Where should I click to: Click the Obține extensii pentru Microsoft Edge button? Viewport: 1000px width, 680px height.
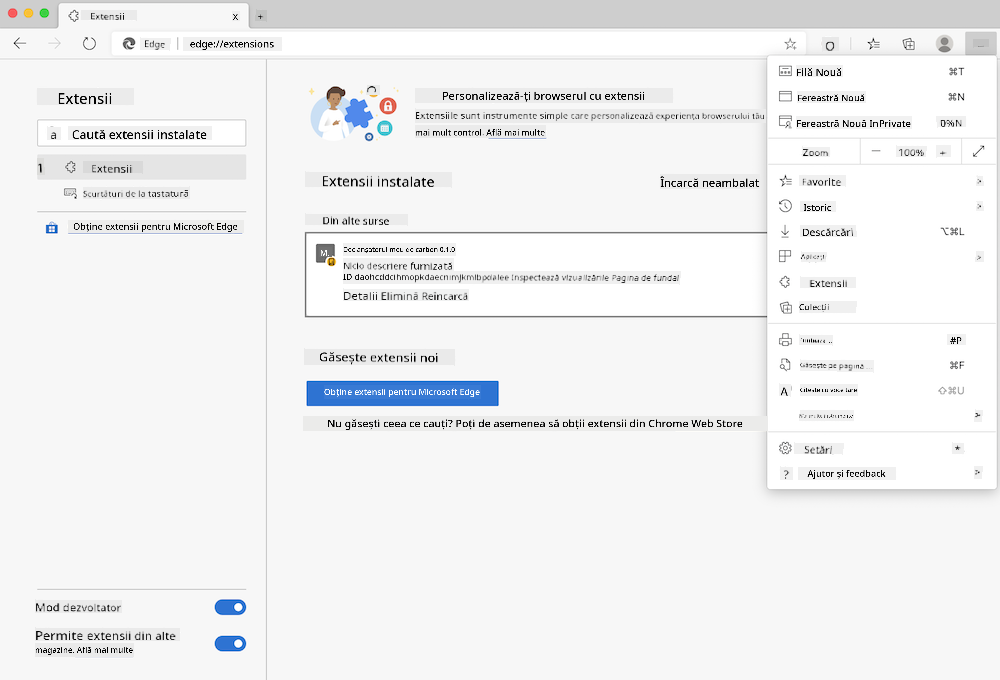point(402,393)
